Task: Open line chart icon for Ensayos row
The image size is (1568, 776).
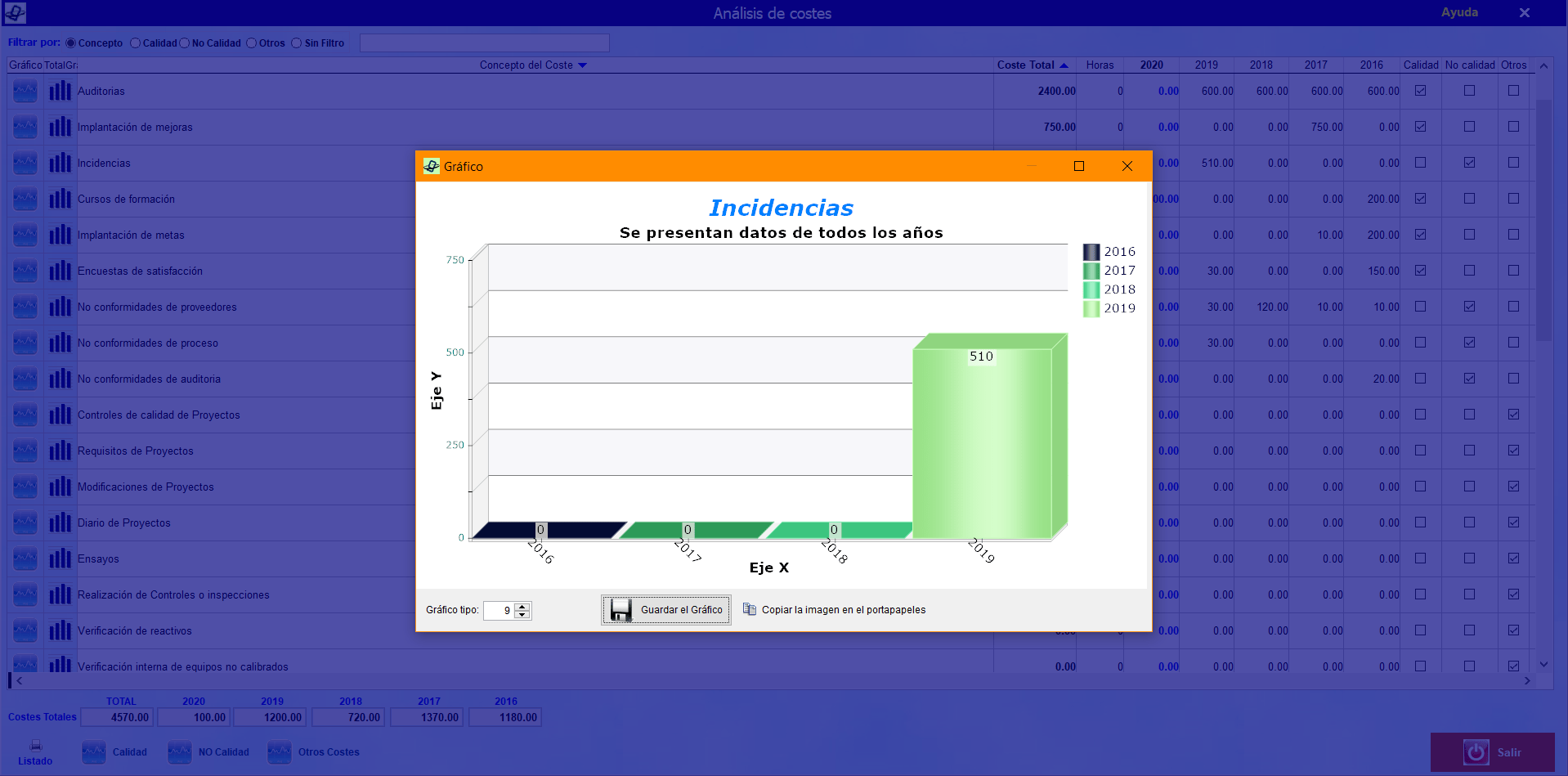Action: tap(25, 558)
